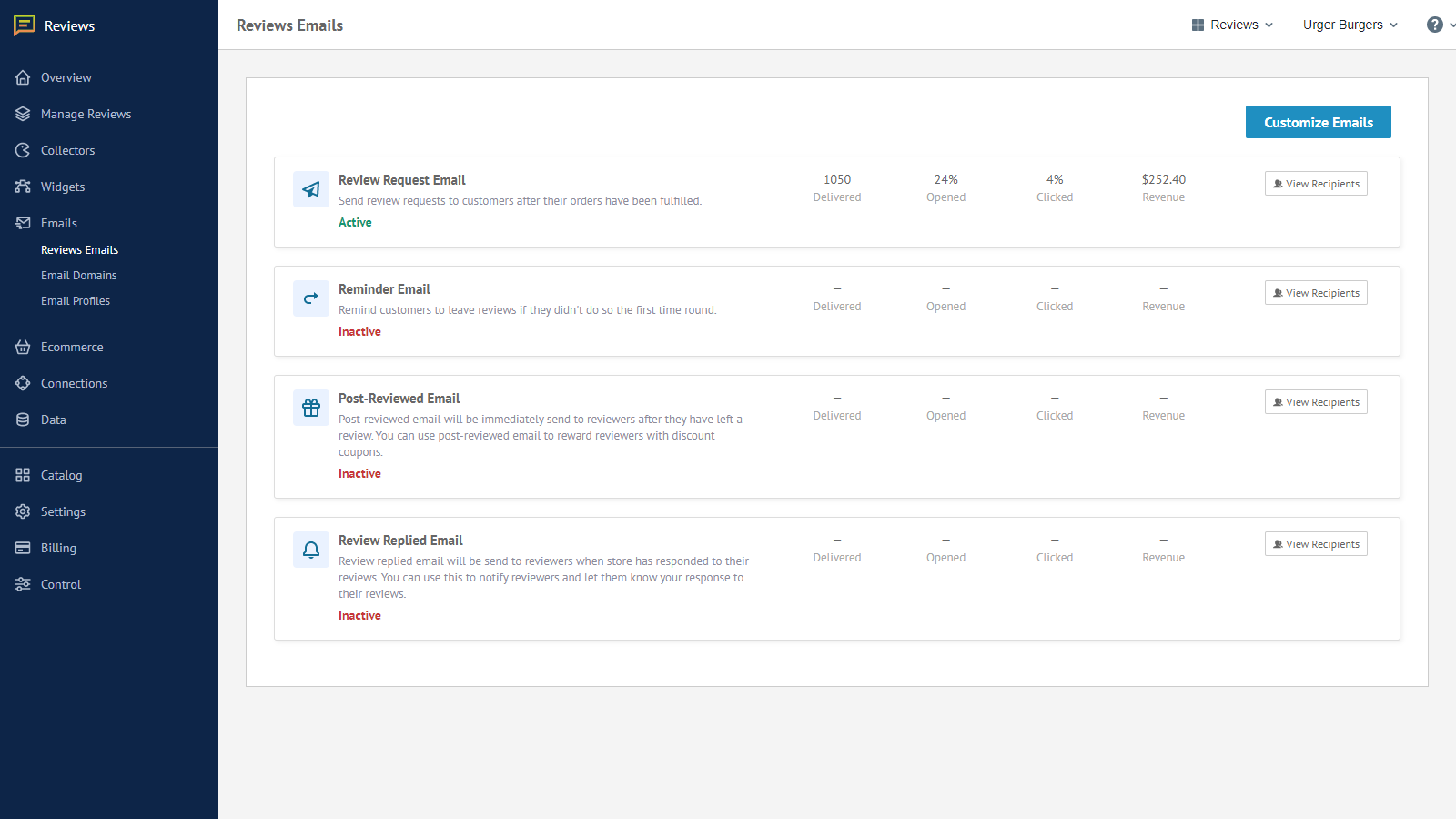This screenshot has width=1456, height=819.
Task: View Recipients for Review Request Email
Action: [x=1316, y=184]
